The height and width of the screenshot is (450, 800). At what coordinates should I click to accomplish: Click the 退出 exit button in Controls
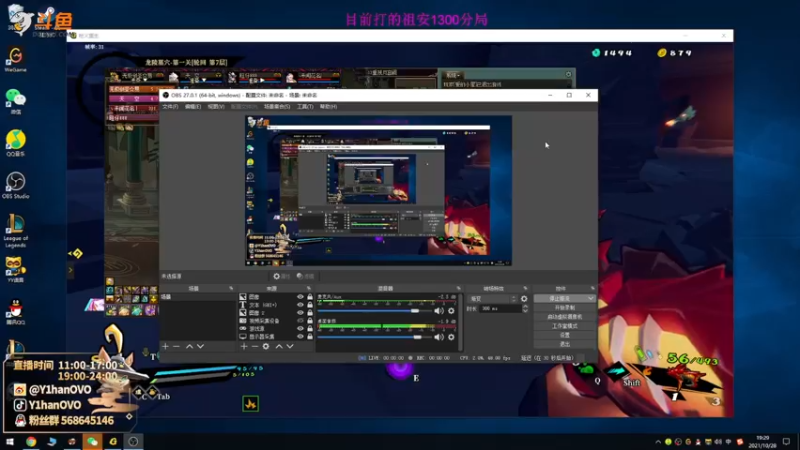[564, 344]
